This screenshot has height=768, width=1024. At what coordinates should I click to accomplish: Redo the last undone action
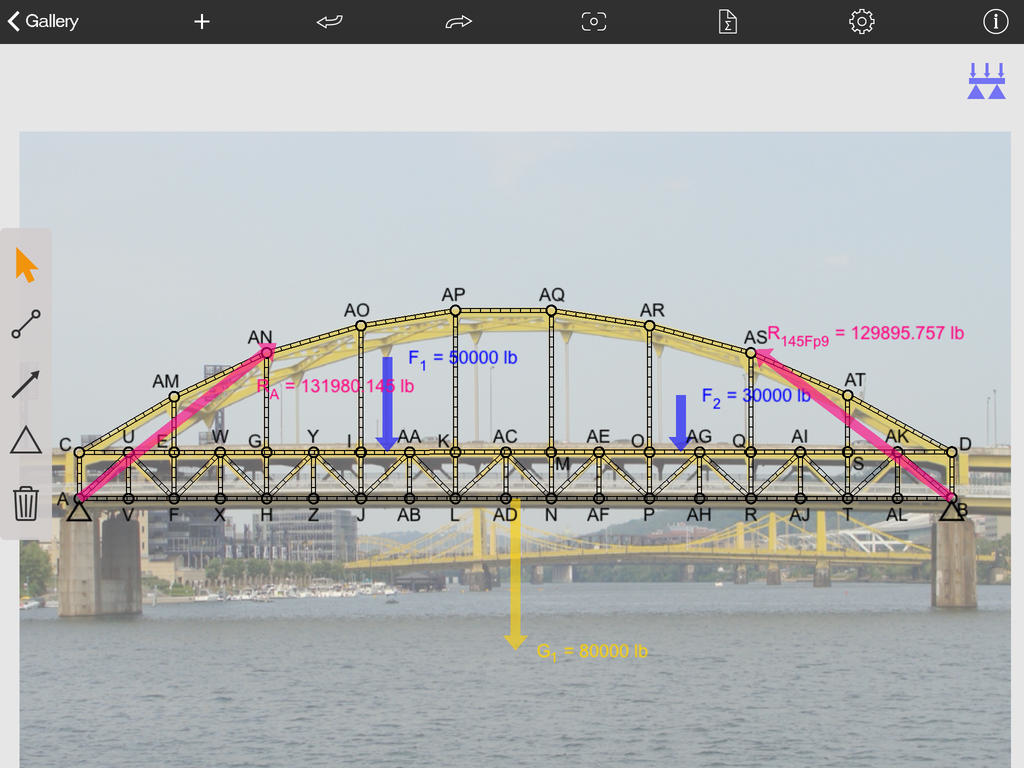click(x=458, y=21)
